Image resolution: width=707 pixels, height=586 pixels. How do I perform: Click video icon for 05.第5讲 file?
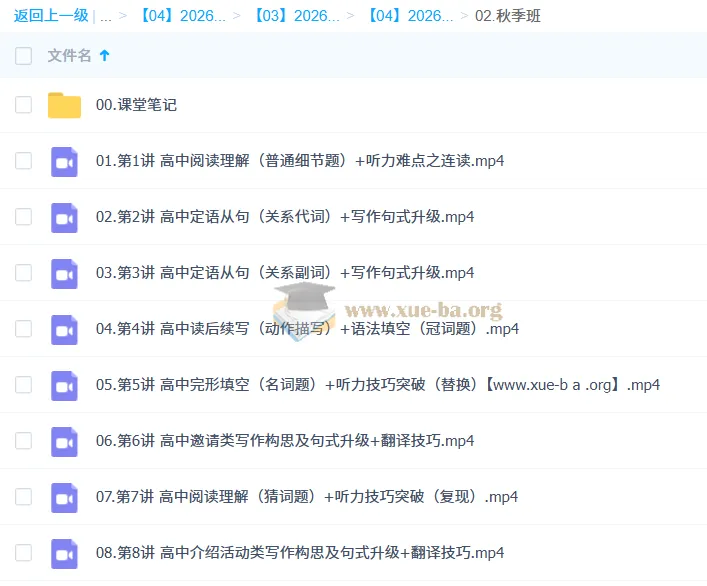(64, 385)
